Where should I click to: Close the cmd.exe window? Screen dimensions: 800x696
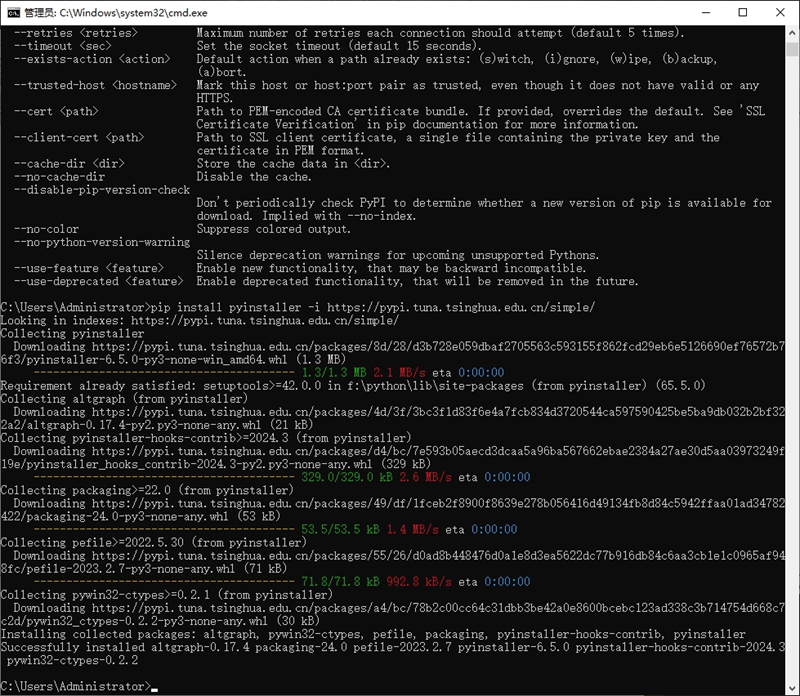(x=780, y=13)
